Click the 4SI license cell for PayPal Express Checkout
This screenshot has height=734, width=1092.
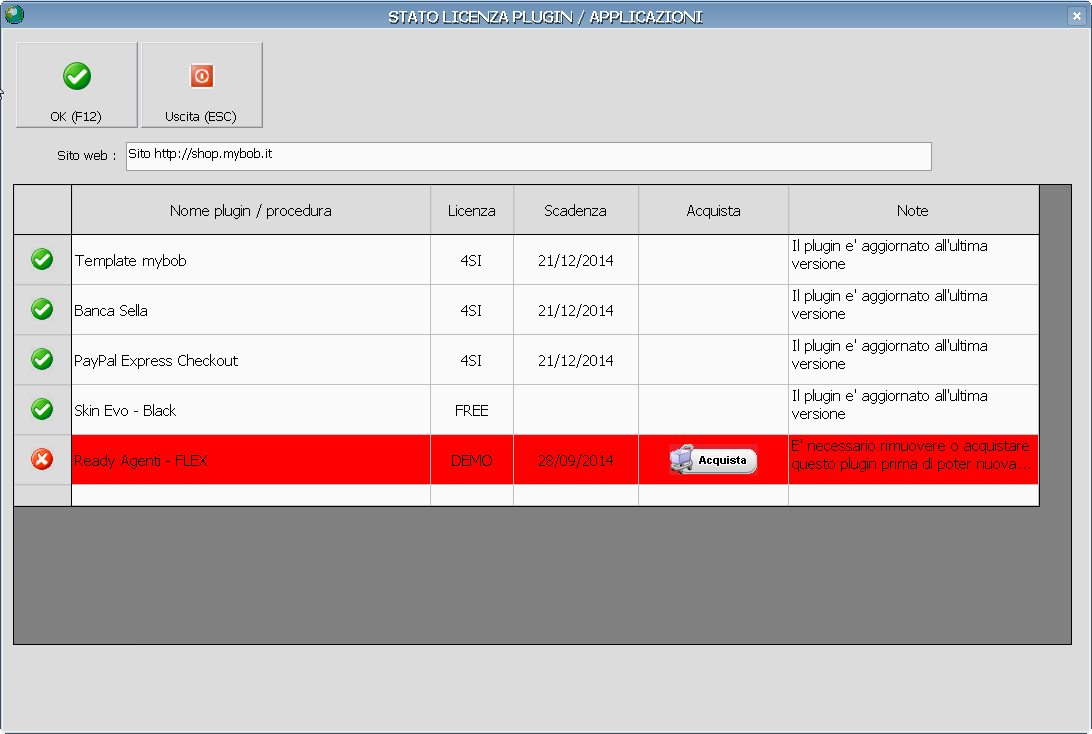click(x=471, y=361)
